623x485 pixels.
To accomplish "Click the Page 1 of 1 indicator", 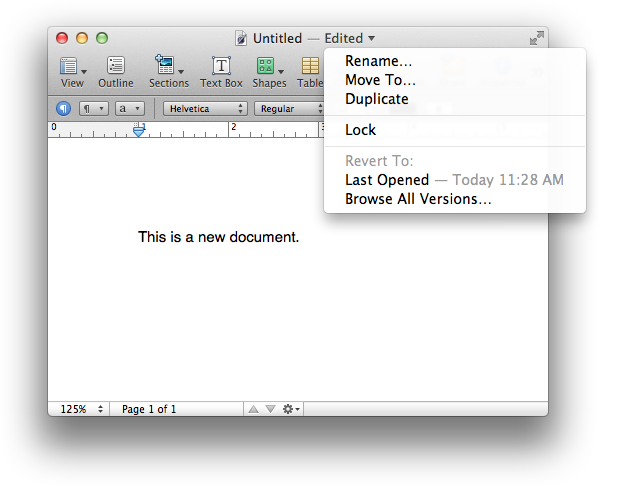I will click(149, 409).
